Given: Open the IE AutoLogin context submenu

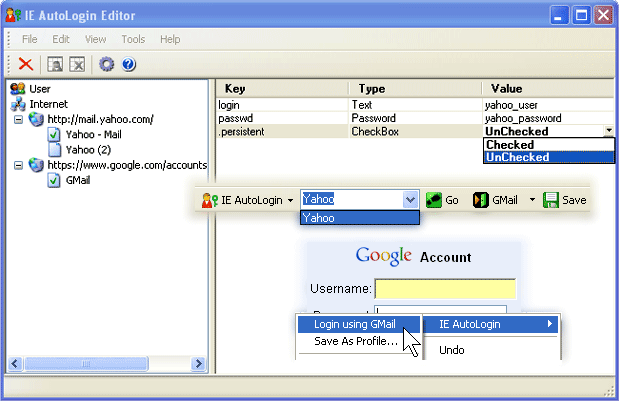Looking at the screenshot, I should (491, 324).
